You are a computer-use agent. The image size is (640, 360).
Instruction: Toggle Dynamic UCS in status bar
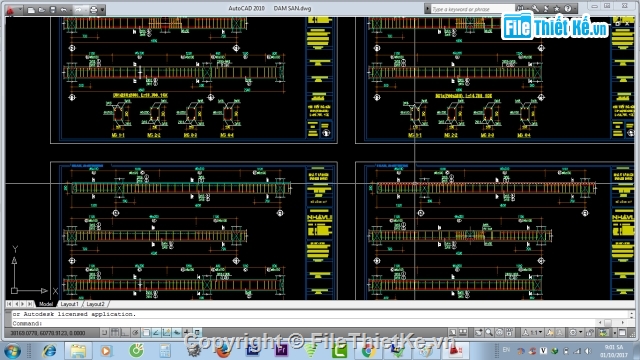click(x=166, y=333)
